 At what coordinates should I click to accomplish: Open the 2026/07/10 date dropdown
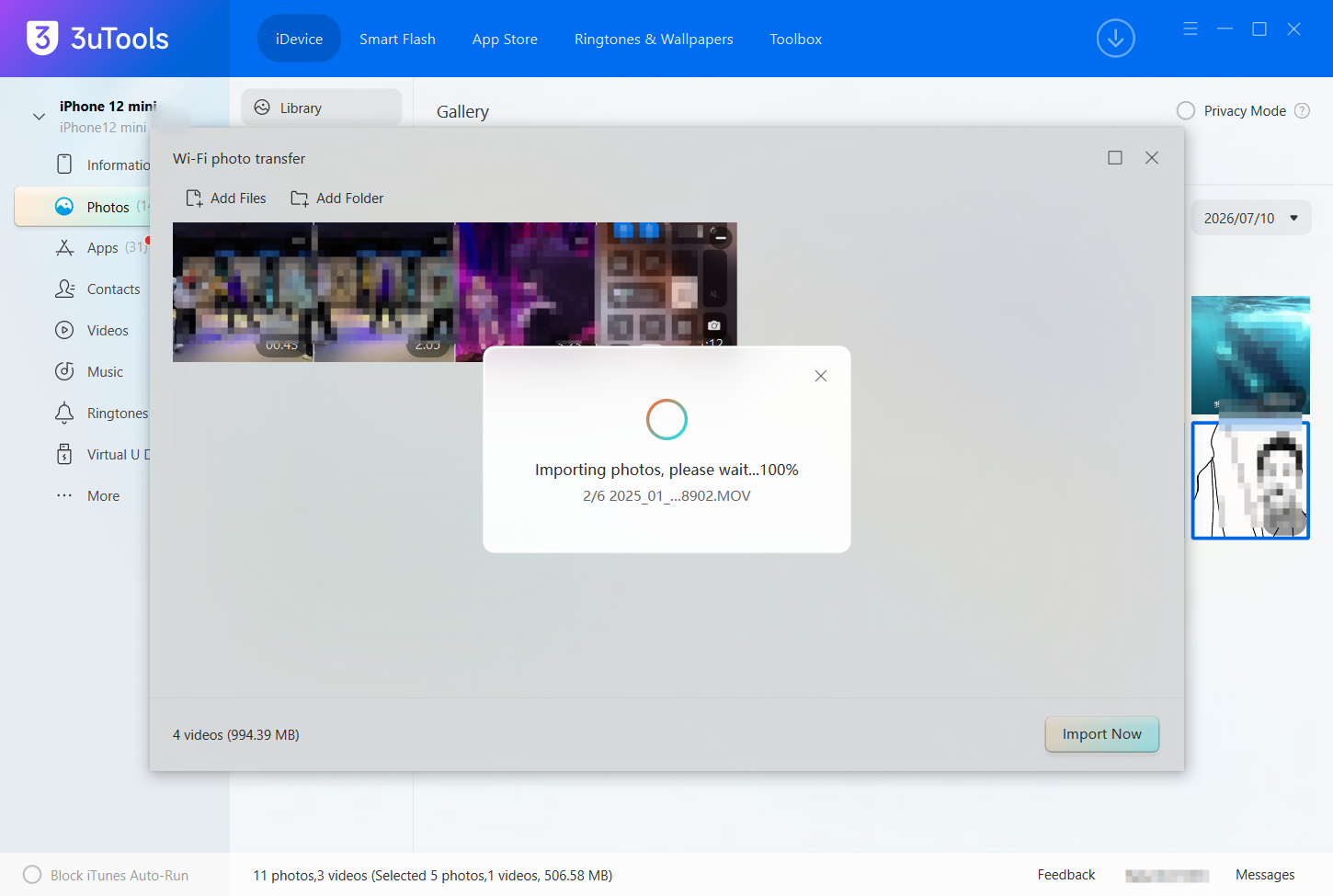pos(1251,218)
